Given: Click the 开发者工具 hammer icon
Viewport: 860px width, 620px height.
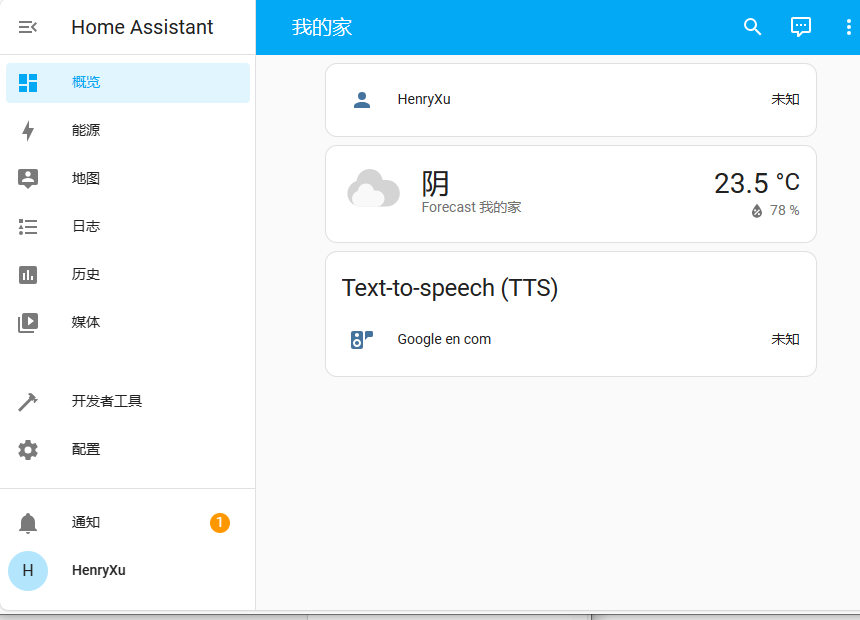Looking at the screenshot, I should pyautogui.click(x=28, y=401).
